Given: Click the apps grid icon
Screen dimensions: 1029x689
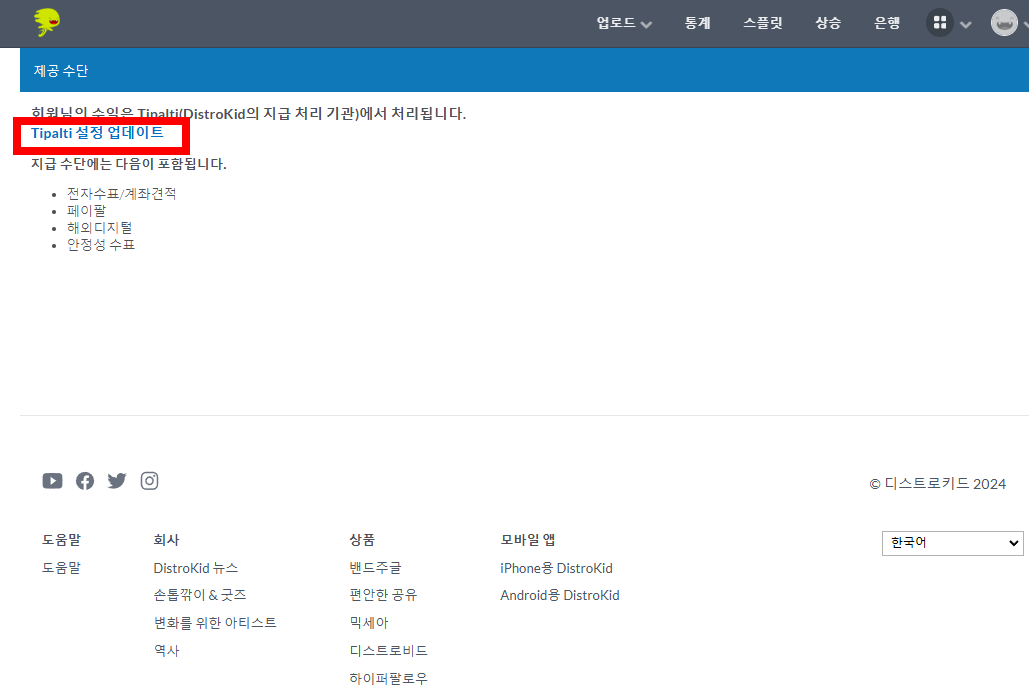Looking at the screenshot, I should pyautogui.click(x=940, y=23).
